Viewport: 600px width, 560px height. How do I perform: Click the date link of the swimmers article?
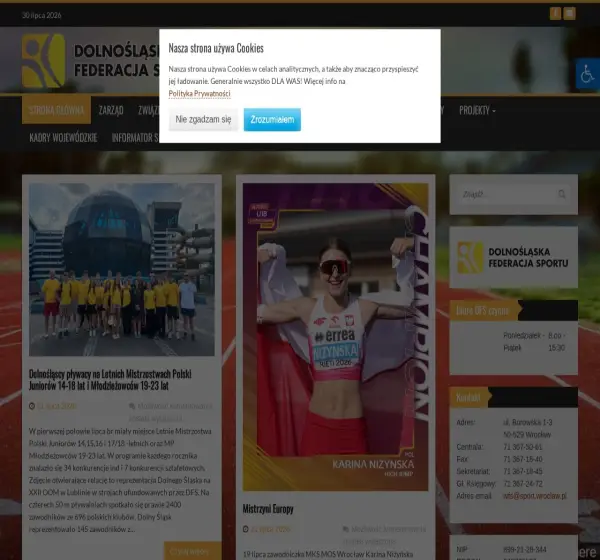57,406
